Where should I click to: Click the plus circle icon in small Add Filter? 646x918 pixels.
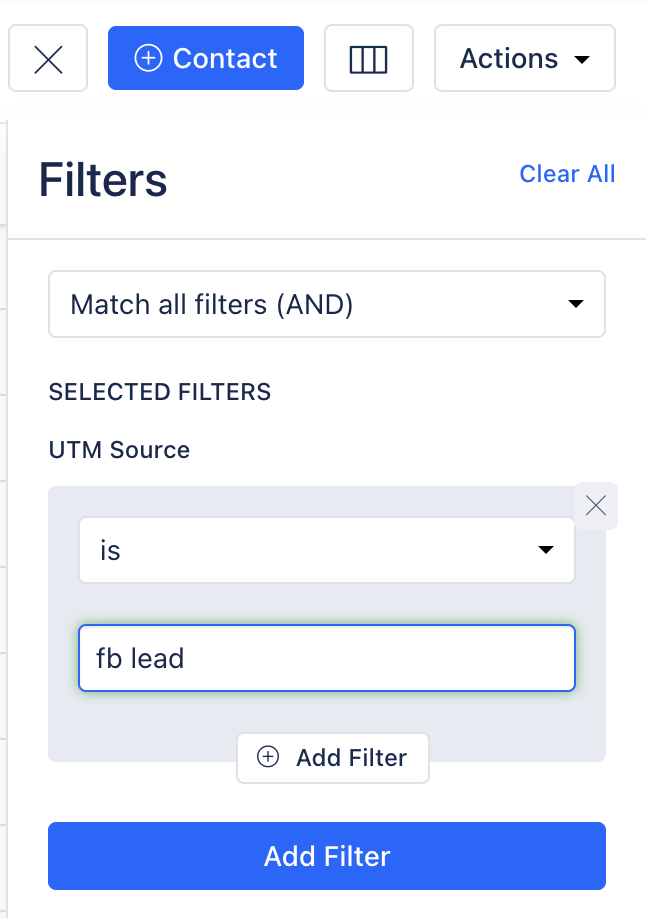click(268, 756)
